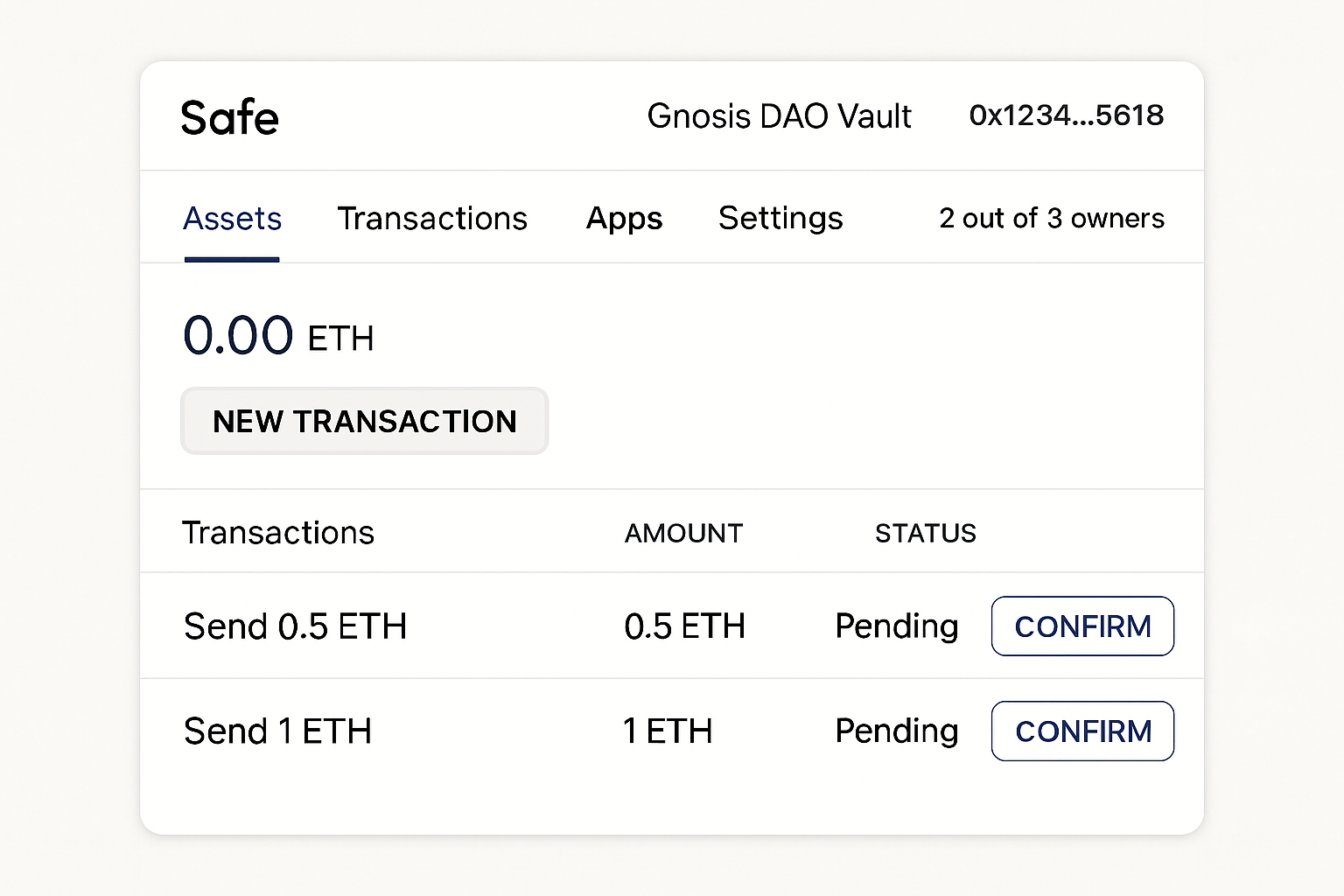Switch to the Assets tab
Viewport: 1344px width, 896px height.
(231, 219)
